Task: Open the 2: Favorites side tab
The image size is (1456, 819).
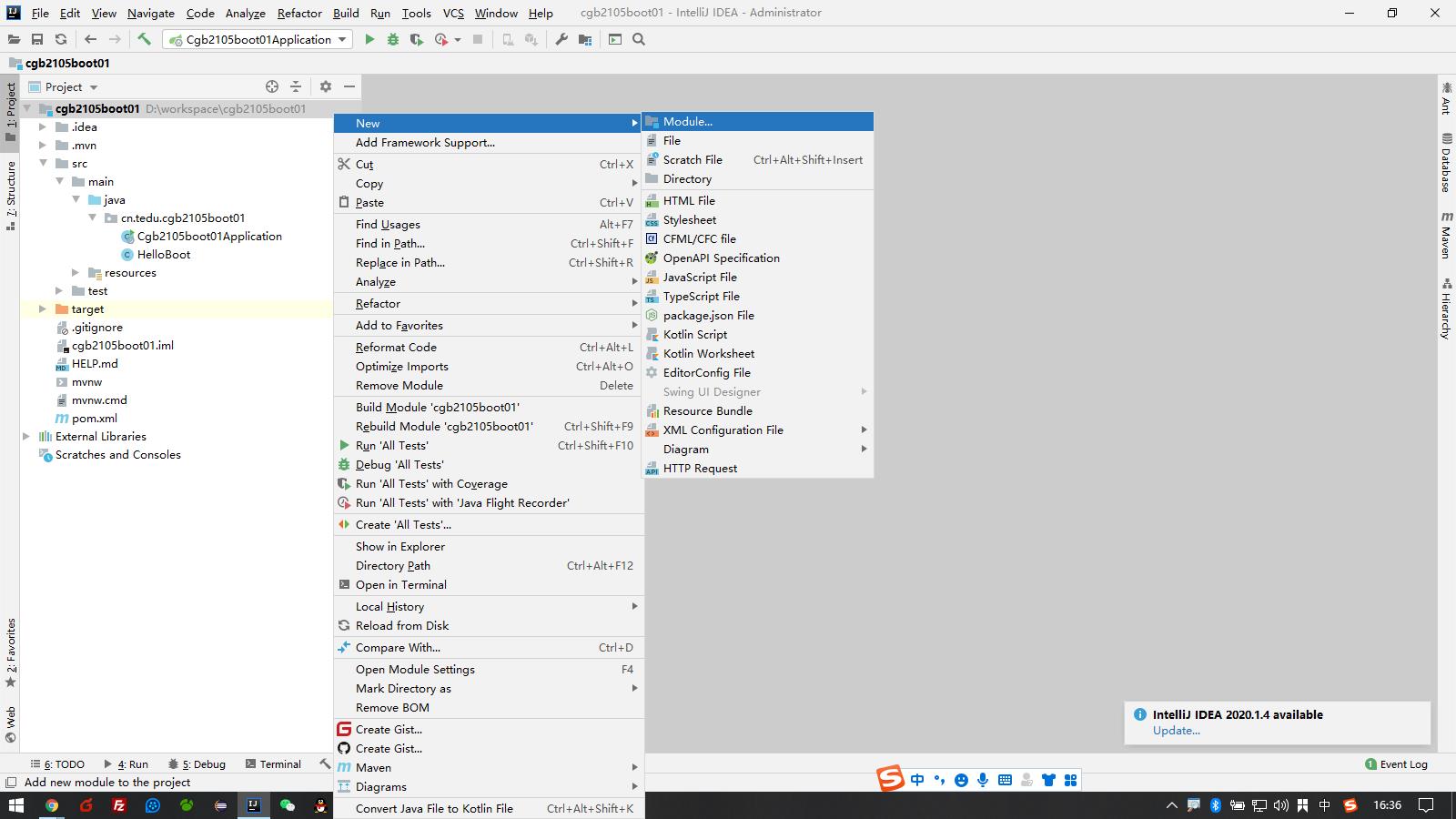Action: (11, 652)
